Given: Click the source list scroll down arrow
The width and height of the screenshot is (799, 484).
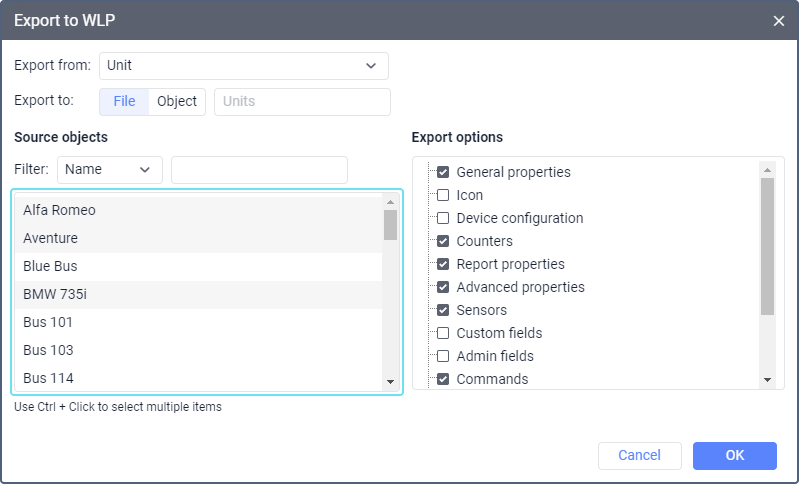Looking at the screenshot, I should pos(390,381).
